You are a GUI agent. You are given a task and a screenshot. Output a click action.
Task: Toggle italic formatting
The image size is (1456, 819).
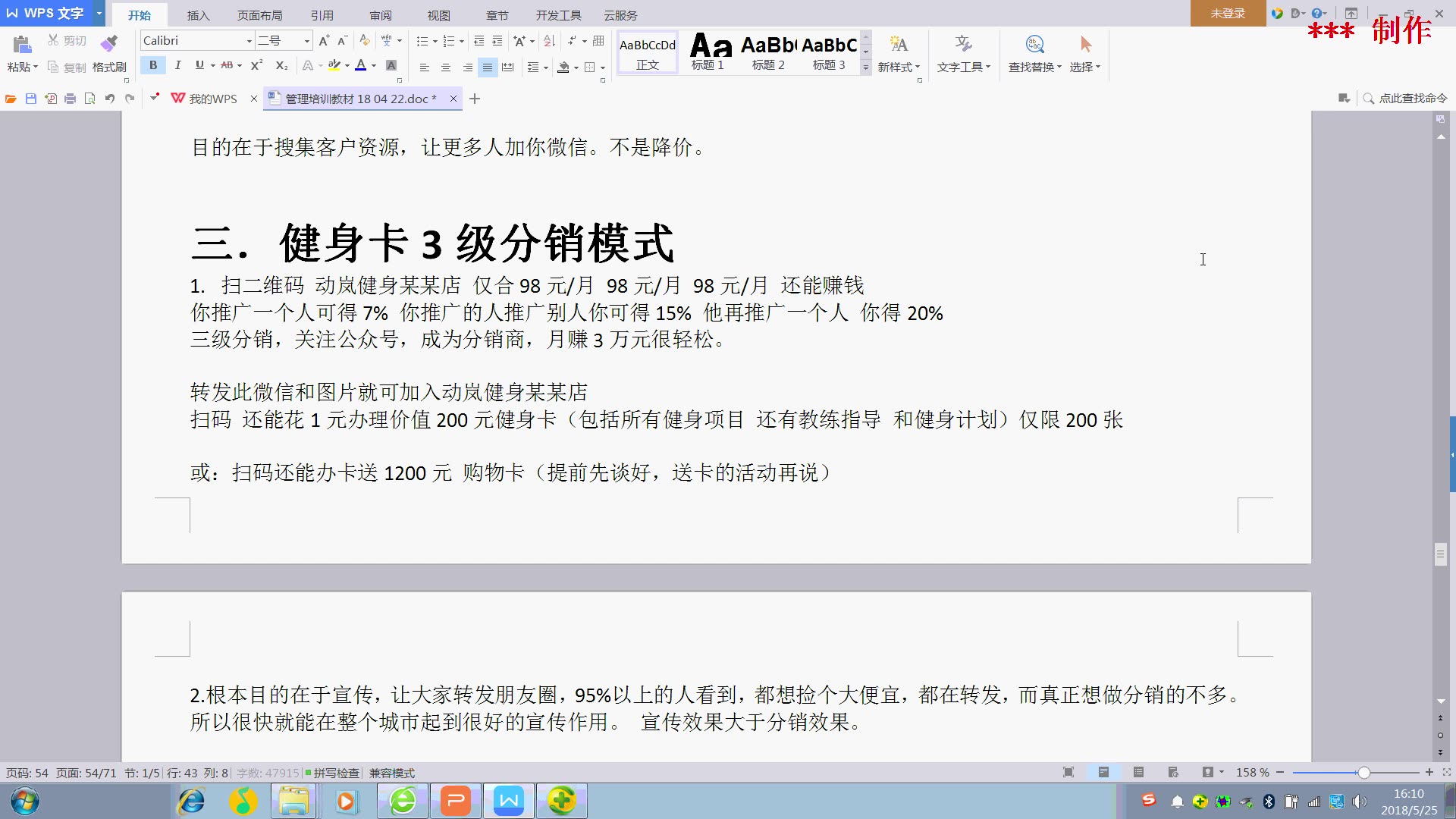point(177,66)
